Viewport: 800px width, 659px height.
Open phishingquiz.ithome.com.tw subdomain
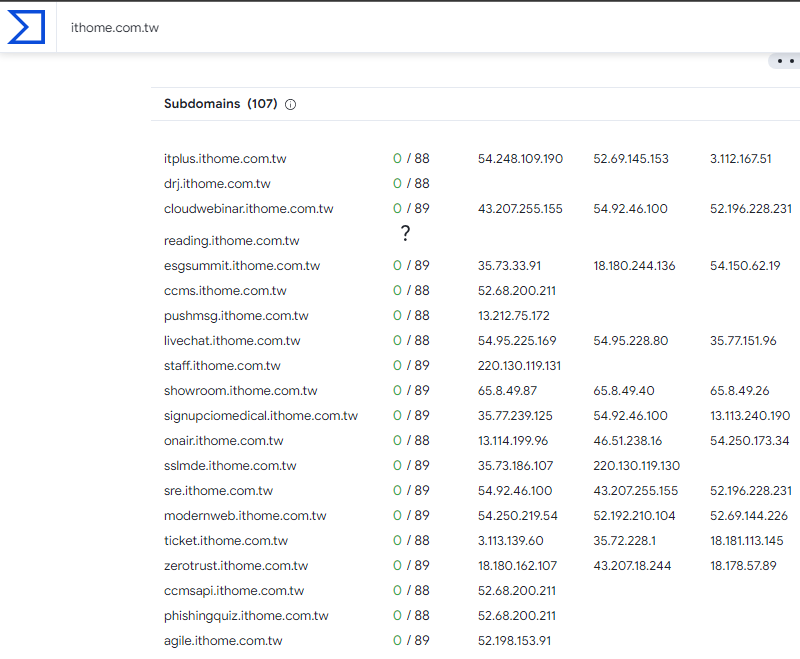point(246,616)
